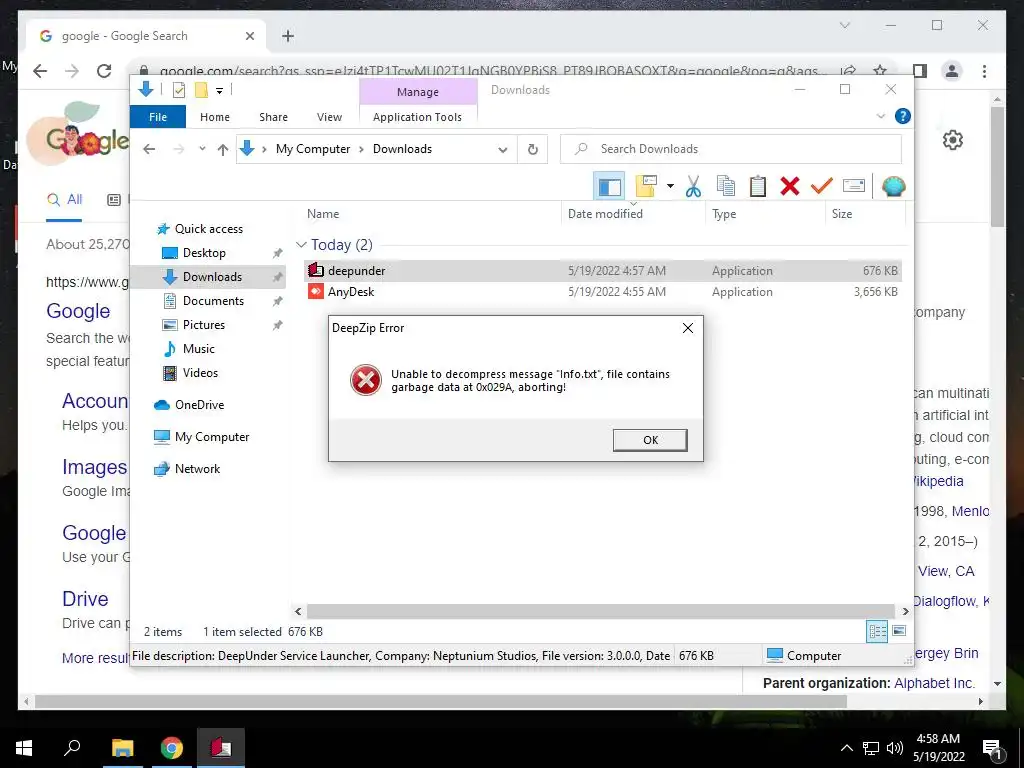Open dropdown next to new folder icon
The height and width of the screenshot is (768, 1024).
[x=670, y=186]
